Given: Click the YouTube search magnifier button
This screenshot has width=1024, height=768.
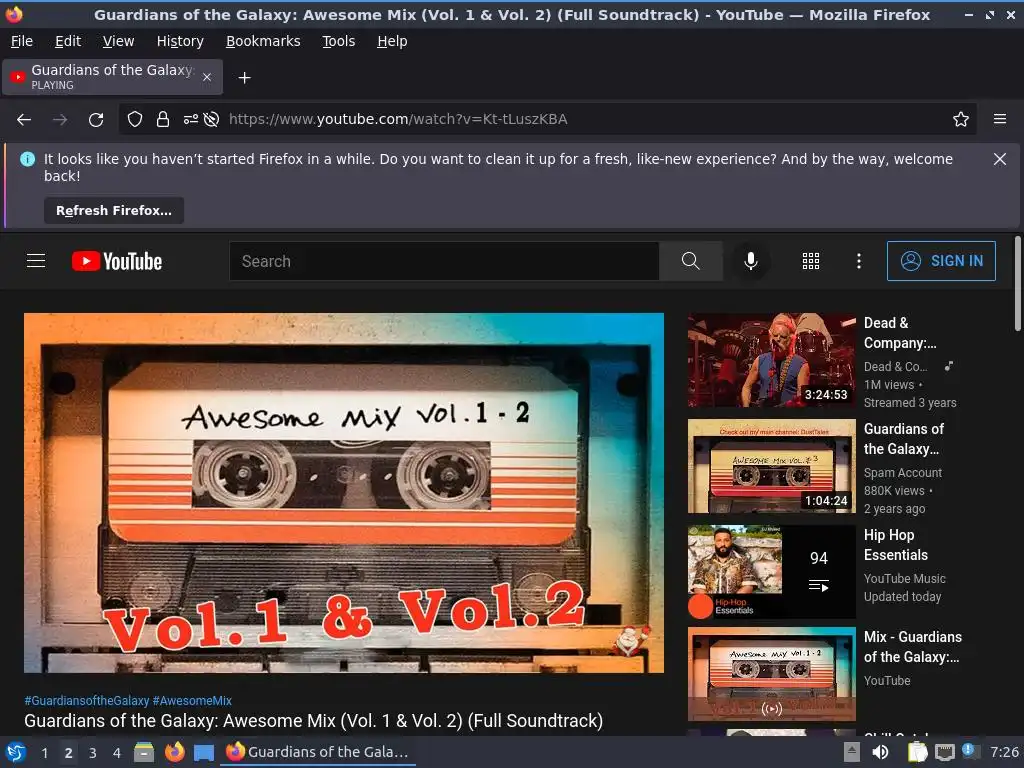Looking at the screenshot, I should tap(690, 261).
